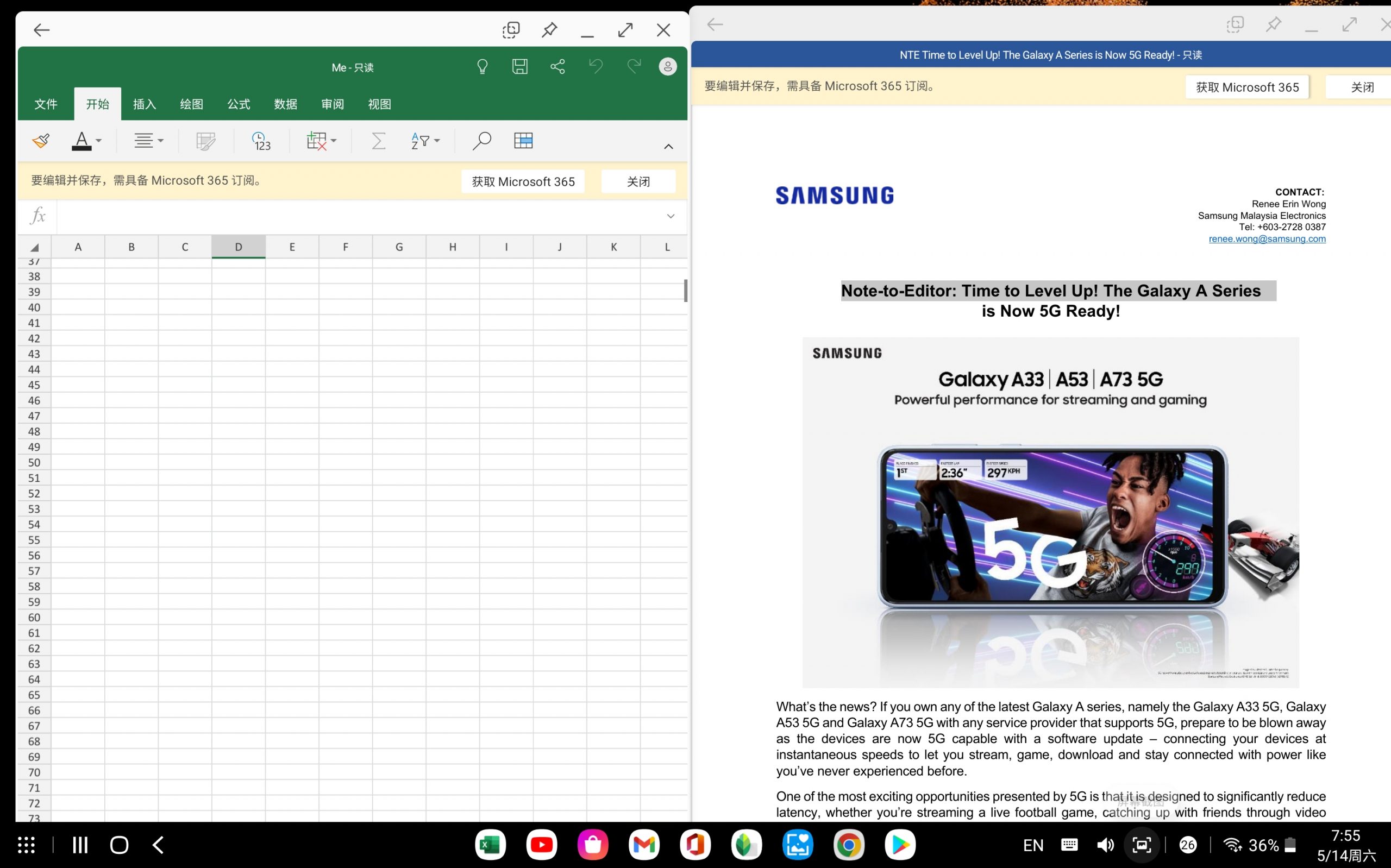The height and width of the screenshot is (868, 1391).
Task: Open the Office app in taskbar
Action: click(695, 845)
